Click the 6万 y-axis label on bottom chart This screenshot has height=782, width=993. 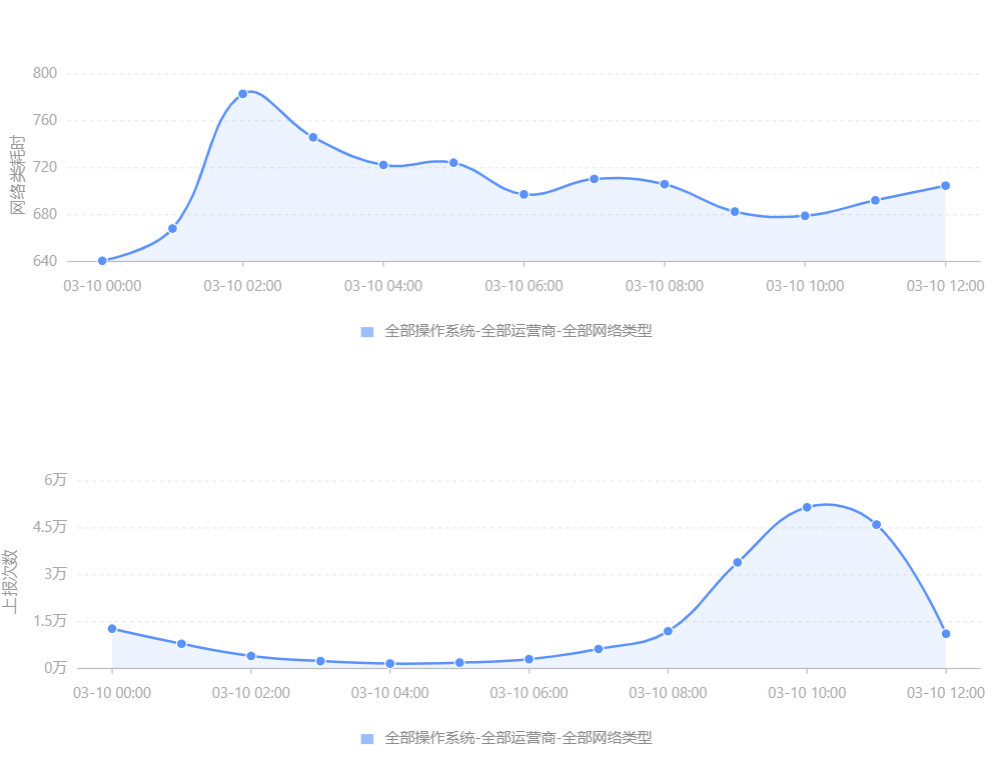coord(55,480)
